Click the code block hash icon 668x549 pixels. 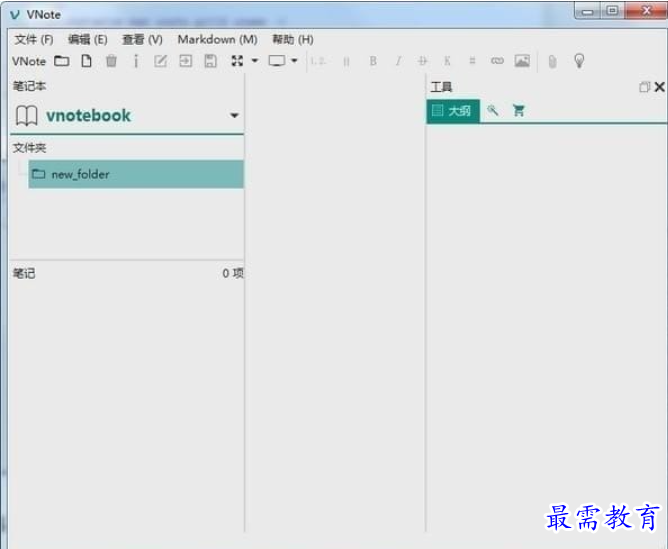pos(472,61)
